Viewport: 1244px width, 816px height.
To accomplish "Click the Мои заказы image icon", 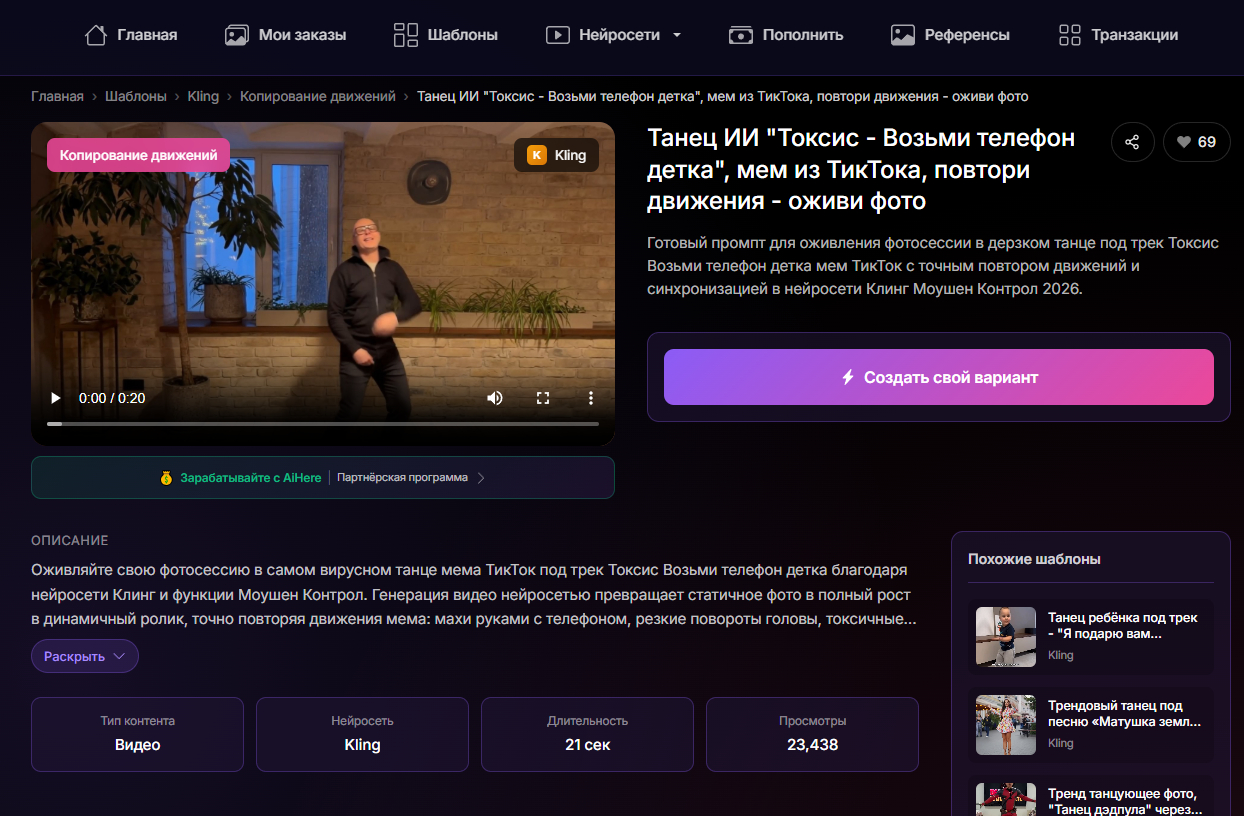I will pyautogui.click(x=237, y=35).
